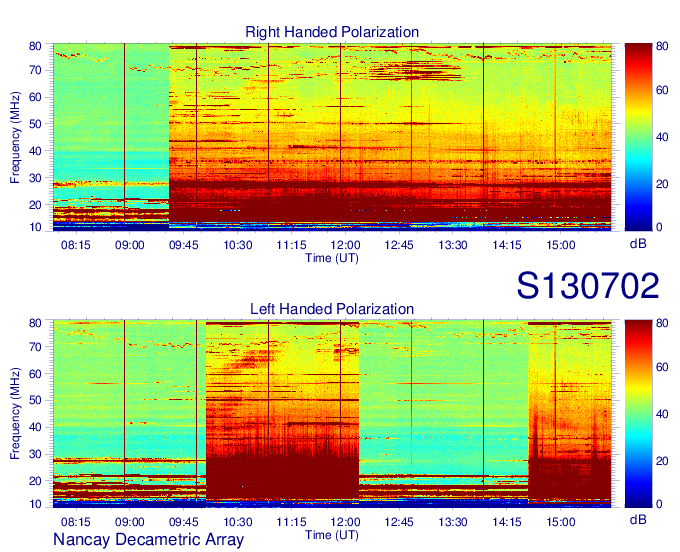The height and width of the screenshot is (552, 680).
Task: Click the 60 frequency tick on bottom plot
Action: [36, 374]
